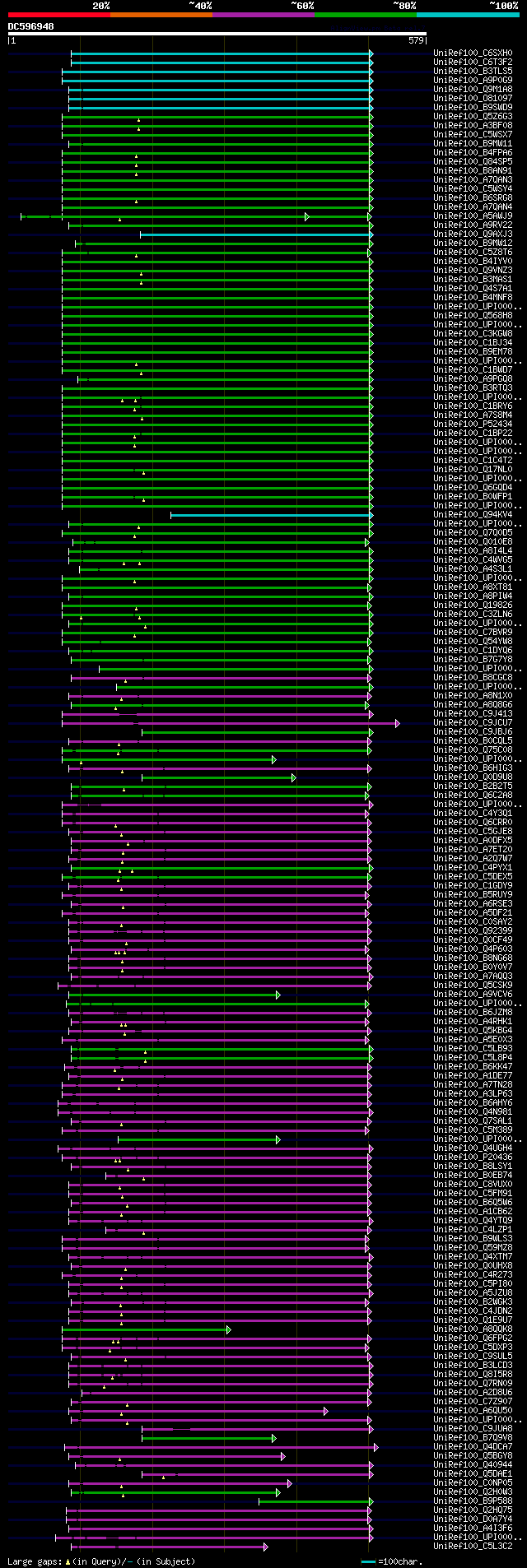This screenshot has width=527, height=1568.
Task: Click the UniRef100_Q7Q0D5 hit label
Action: (x=473, y=533)
